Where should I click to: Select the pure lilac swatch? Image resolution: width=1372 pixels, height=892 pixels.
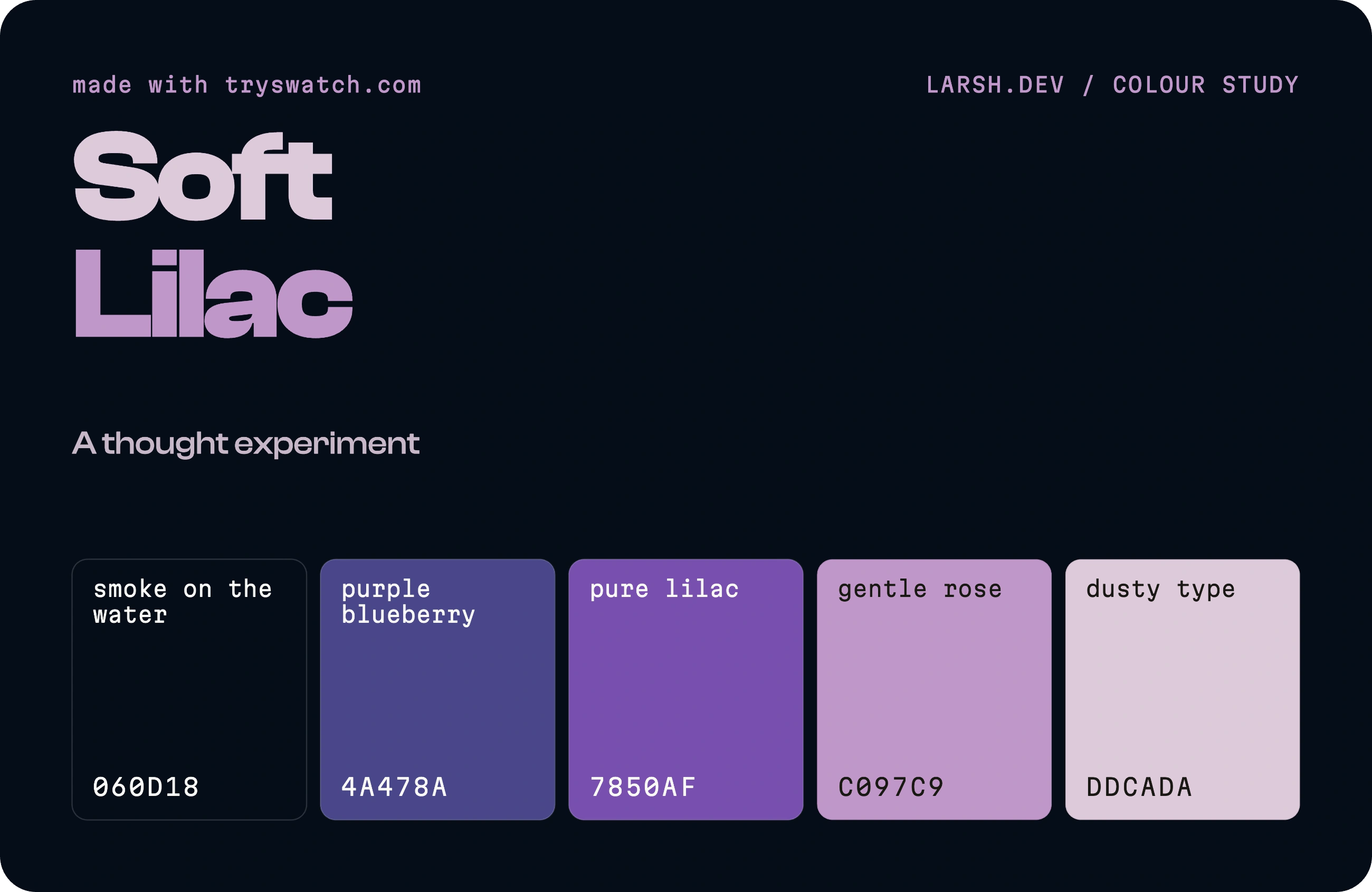click(x=686, y=689)
